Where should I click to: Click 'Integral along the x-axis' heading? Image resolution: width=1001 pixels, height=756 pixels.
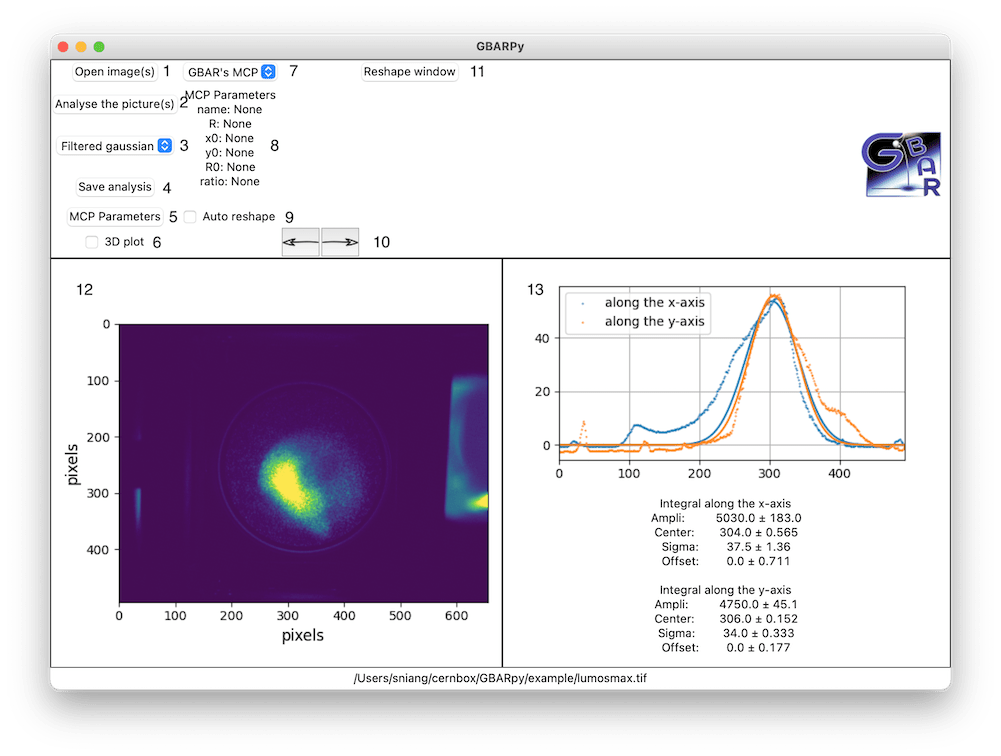[725, 503]
